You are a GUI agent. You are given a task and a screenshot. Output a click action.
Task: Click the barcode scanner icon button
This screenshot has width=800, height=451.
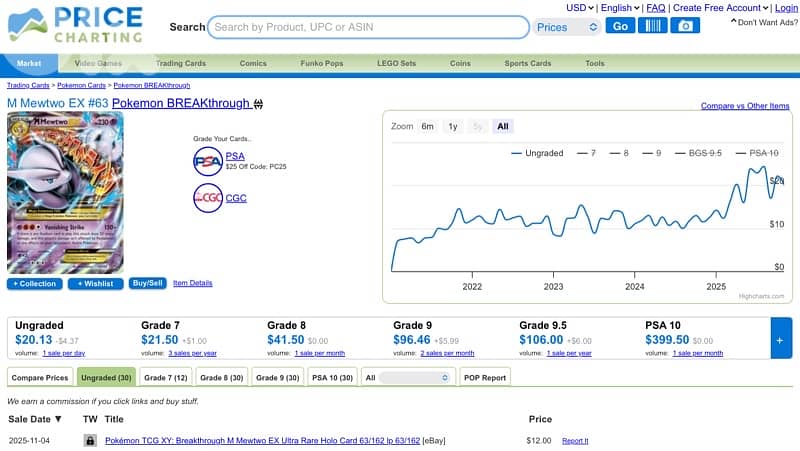click(652, 26)
